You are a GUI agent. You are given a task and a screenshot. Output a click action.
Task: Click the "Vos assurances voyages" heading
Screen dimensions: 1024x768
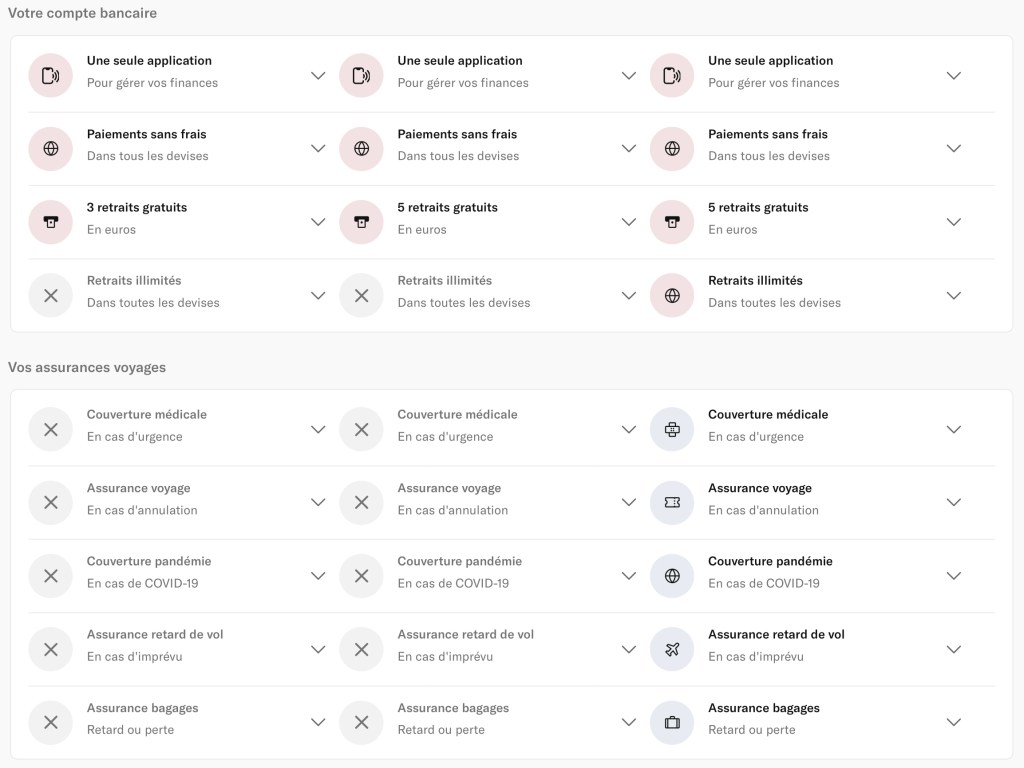(87, 367)
